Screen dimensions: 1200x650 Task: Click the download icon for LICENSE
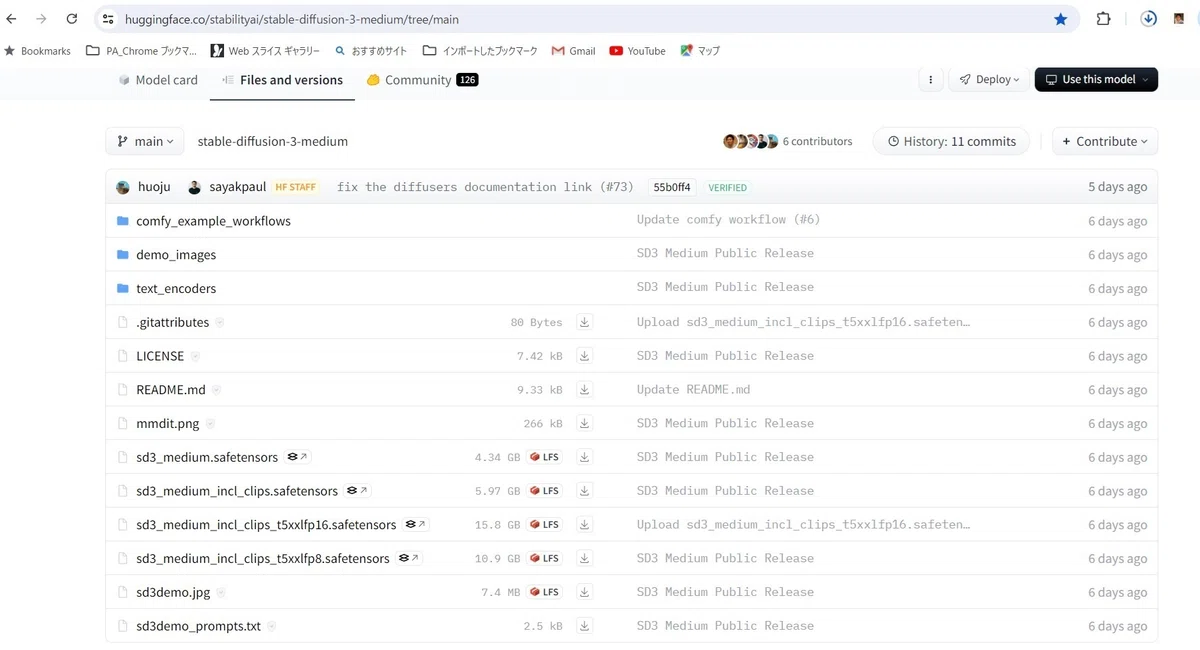[585, 356]
